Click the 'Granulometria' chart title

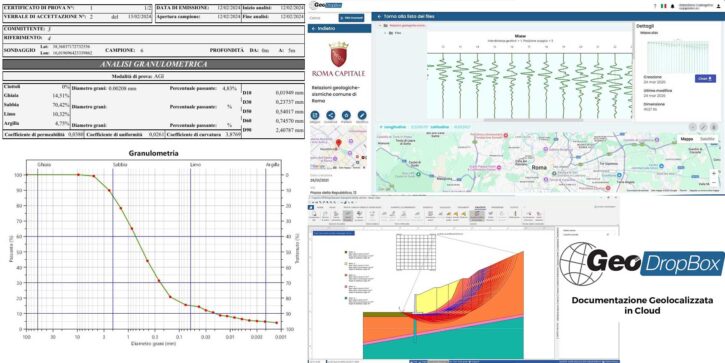[x=154, y=153]
